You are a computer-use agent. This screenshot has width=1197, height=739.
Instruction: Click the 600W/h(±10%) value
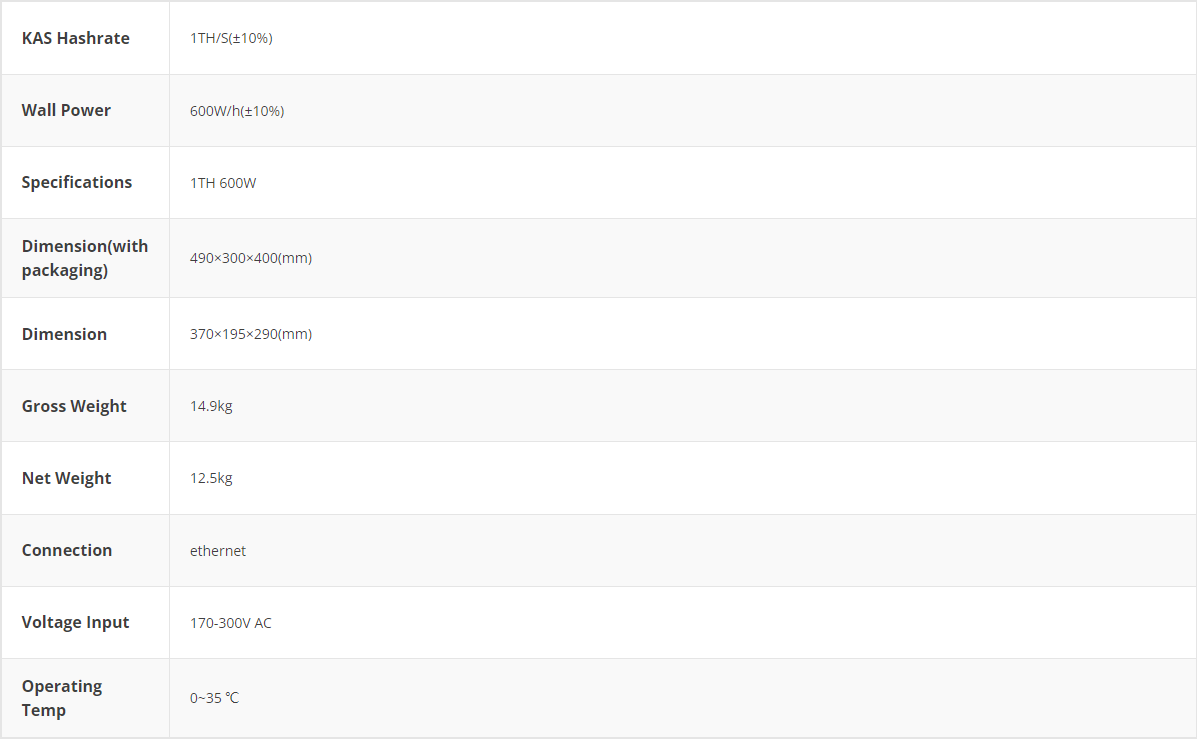[237, 111]
